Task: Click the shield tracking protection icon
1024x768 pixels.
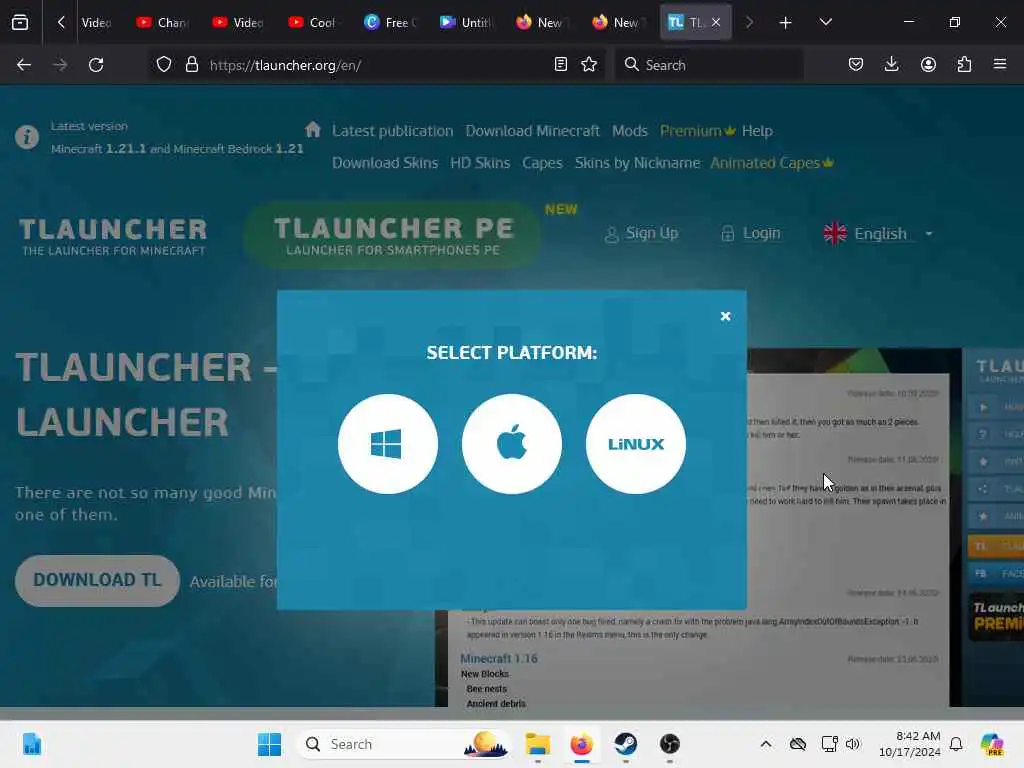Action: tap(164, 65)
